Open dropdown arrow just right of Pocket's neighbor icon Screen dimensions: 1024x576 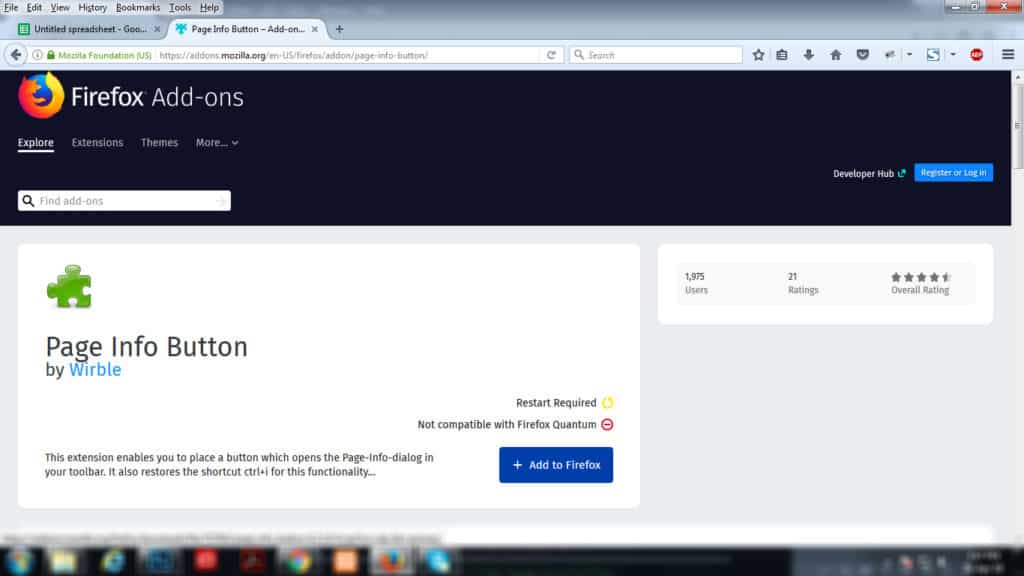[909, 55]
